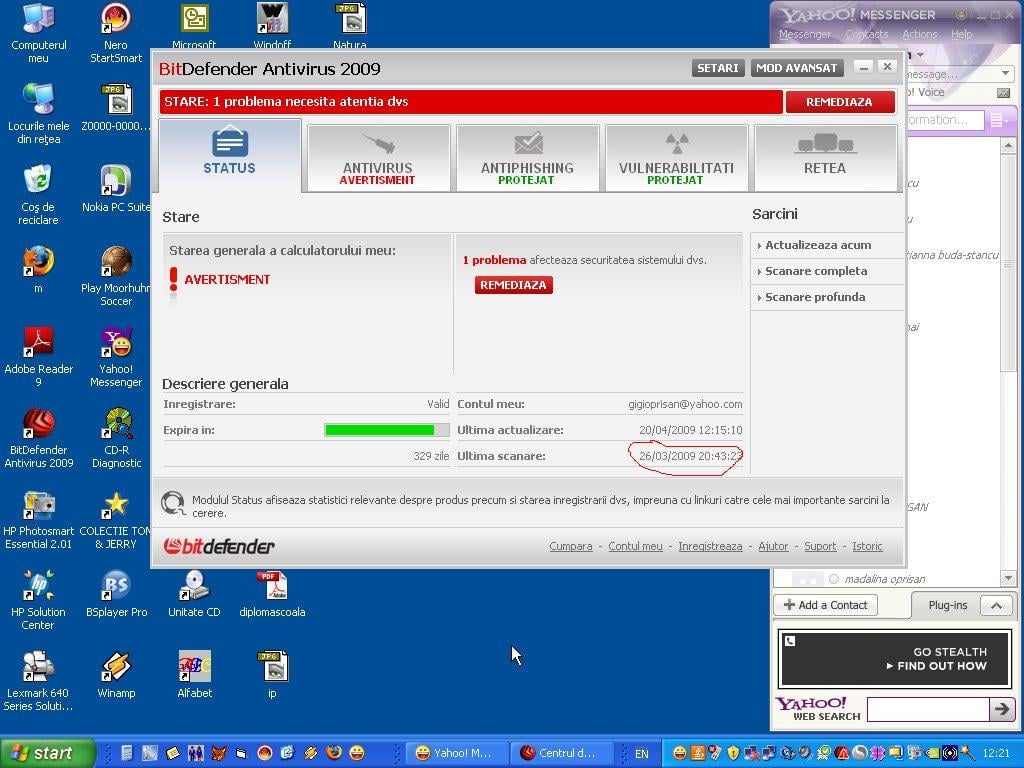The image size is (1024, 768).
Task: Click REMEDIAZA under 1 problema message
Action: tap(513, 285)
